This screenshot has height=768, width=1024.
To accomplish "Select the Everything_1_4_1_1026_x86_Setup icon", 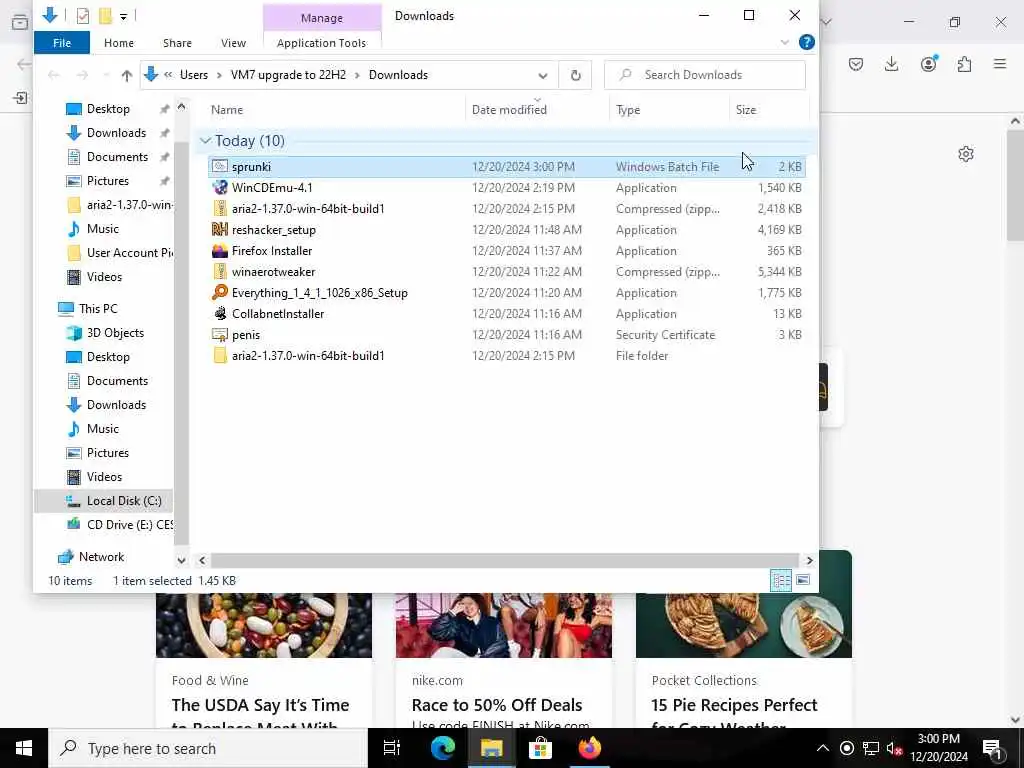I will click(x=220, y=293).
